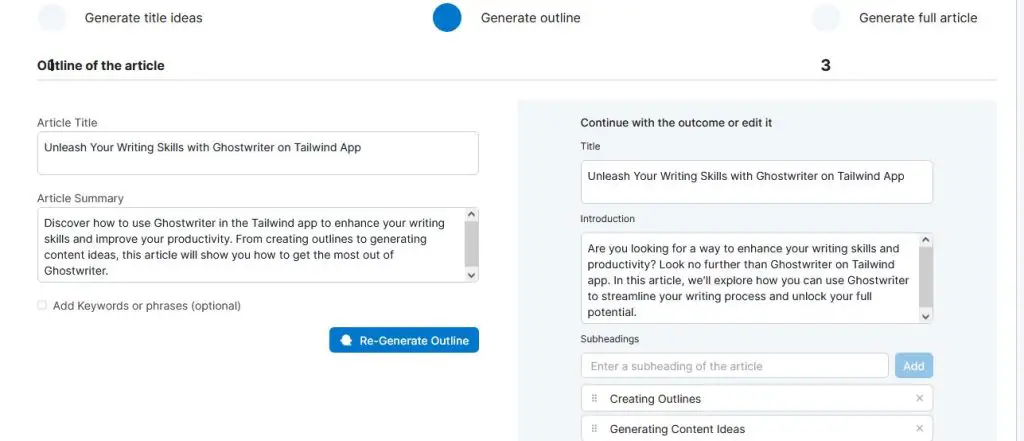Click the Generate title ideas step circle

[52, 18]
